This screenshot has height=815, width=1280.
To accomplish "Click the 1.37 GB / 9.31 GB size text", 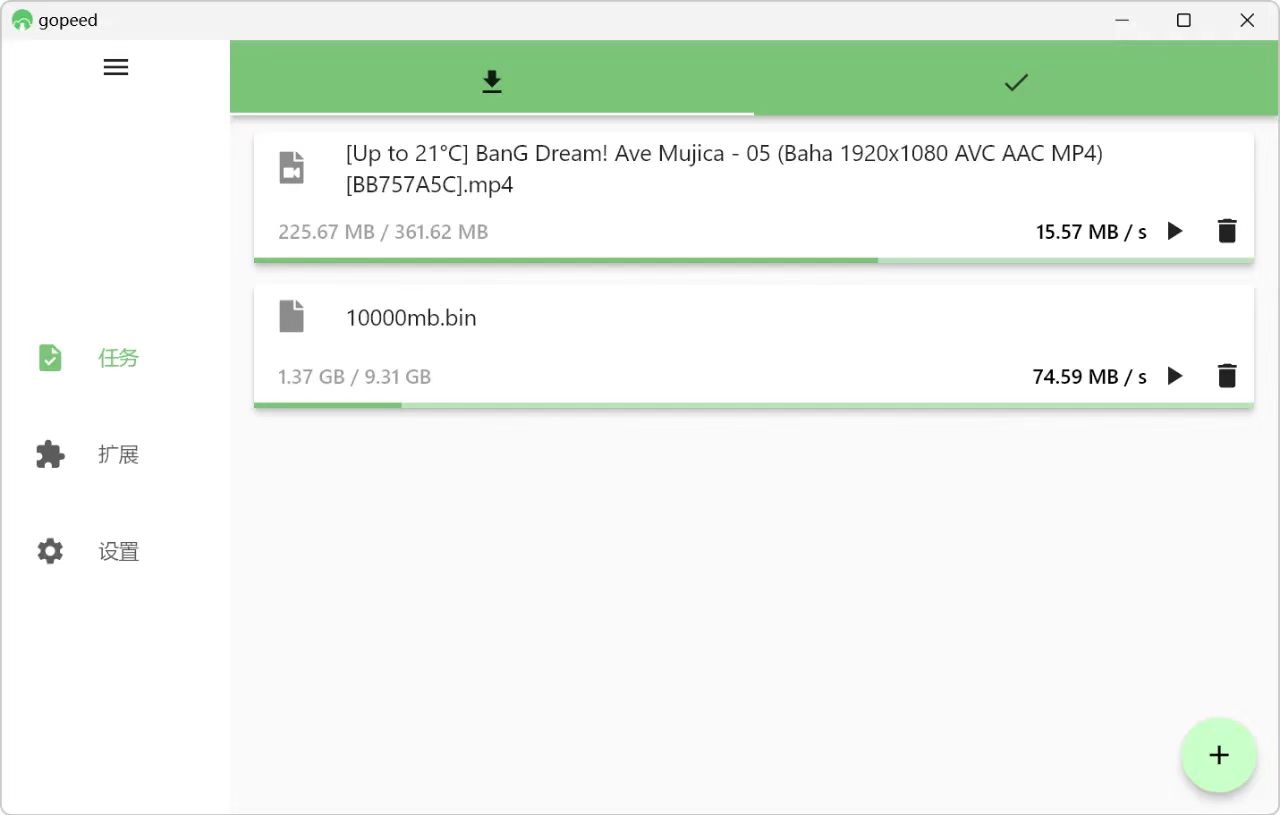I will point(355,377).
